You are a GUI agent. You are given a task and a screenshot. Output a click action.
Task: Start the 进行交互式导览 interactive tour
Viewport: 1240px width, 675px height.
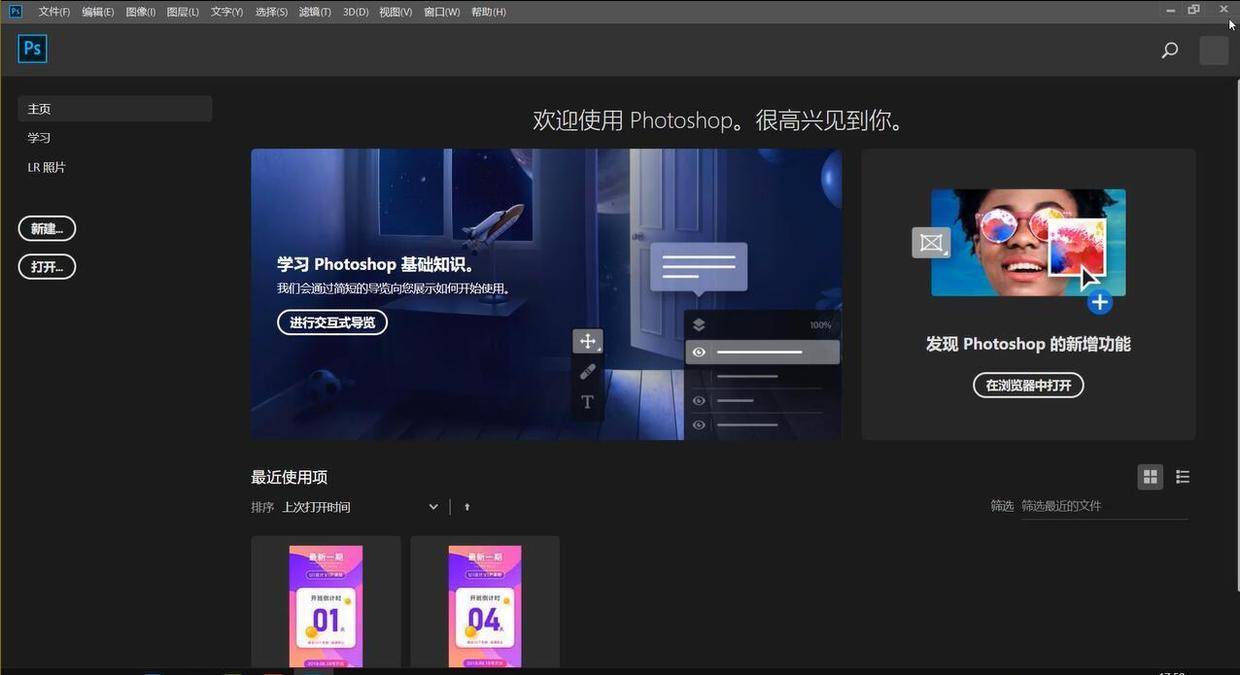pyautogui.click(x=332, y=321)
